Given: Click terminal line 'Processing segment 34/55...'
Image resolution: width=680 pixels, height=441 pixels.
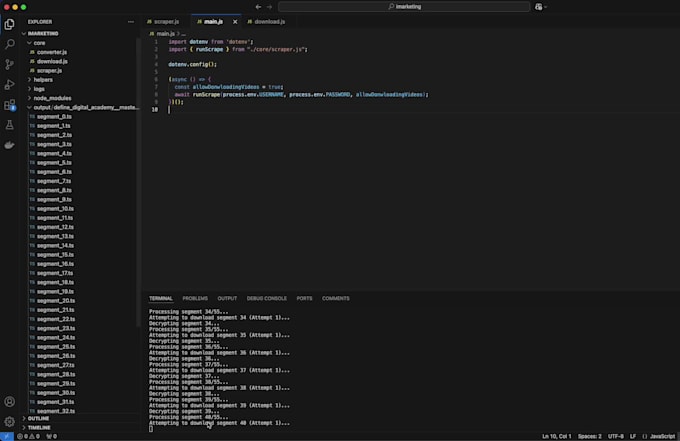Looking at the screenshot, I should pyautogui.click(x=188, y=311).
